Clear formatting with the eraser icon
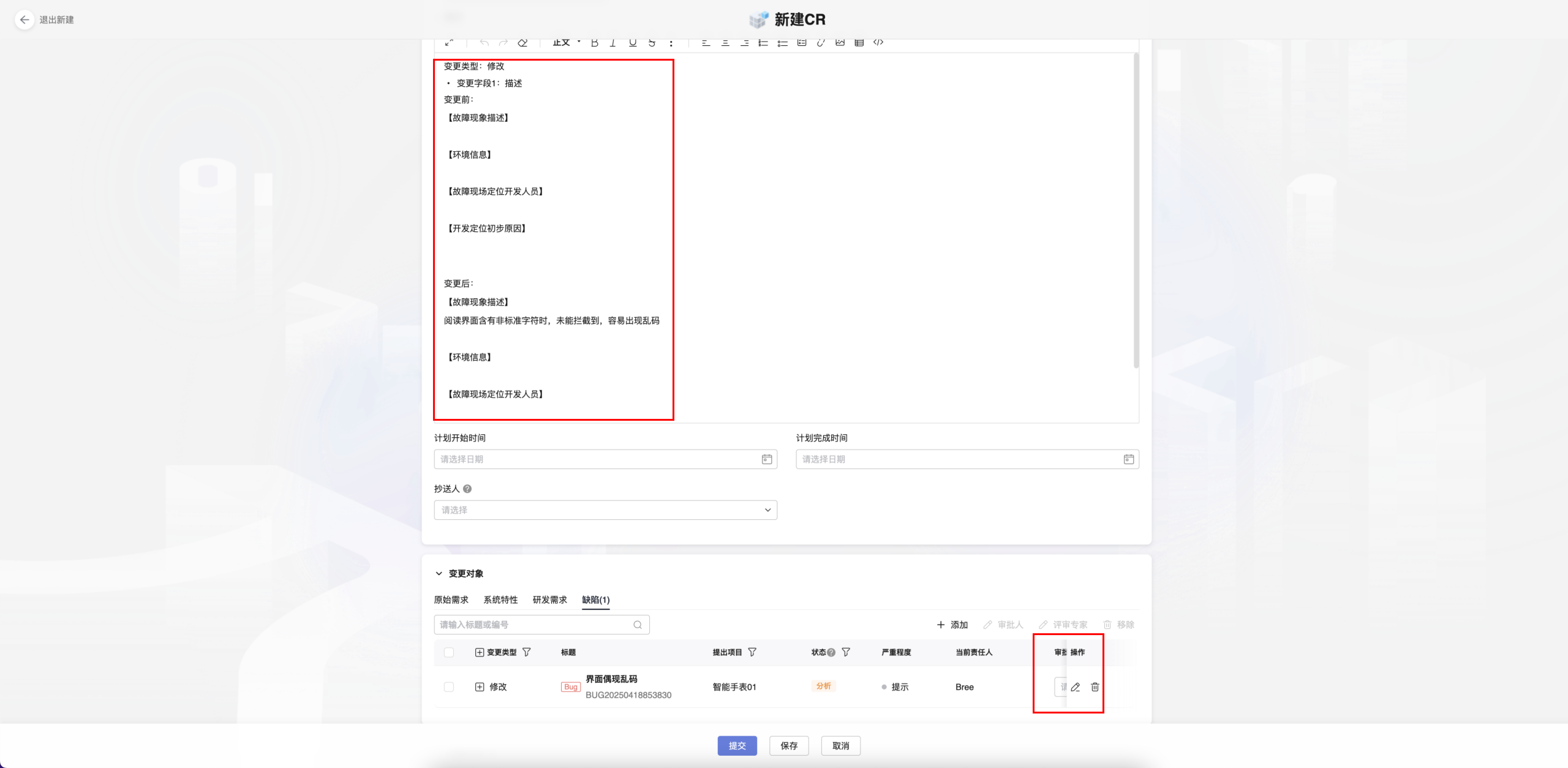This screenshot has height=768, width=1568. pyautogui.click(x=522, y=43)
